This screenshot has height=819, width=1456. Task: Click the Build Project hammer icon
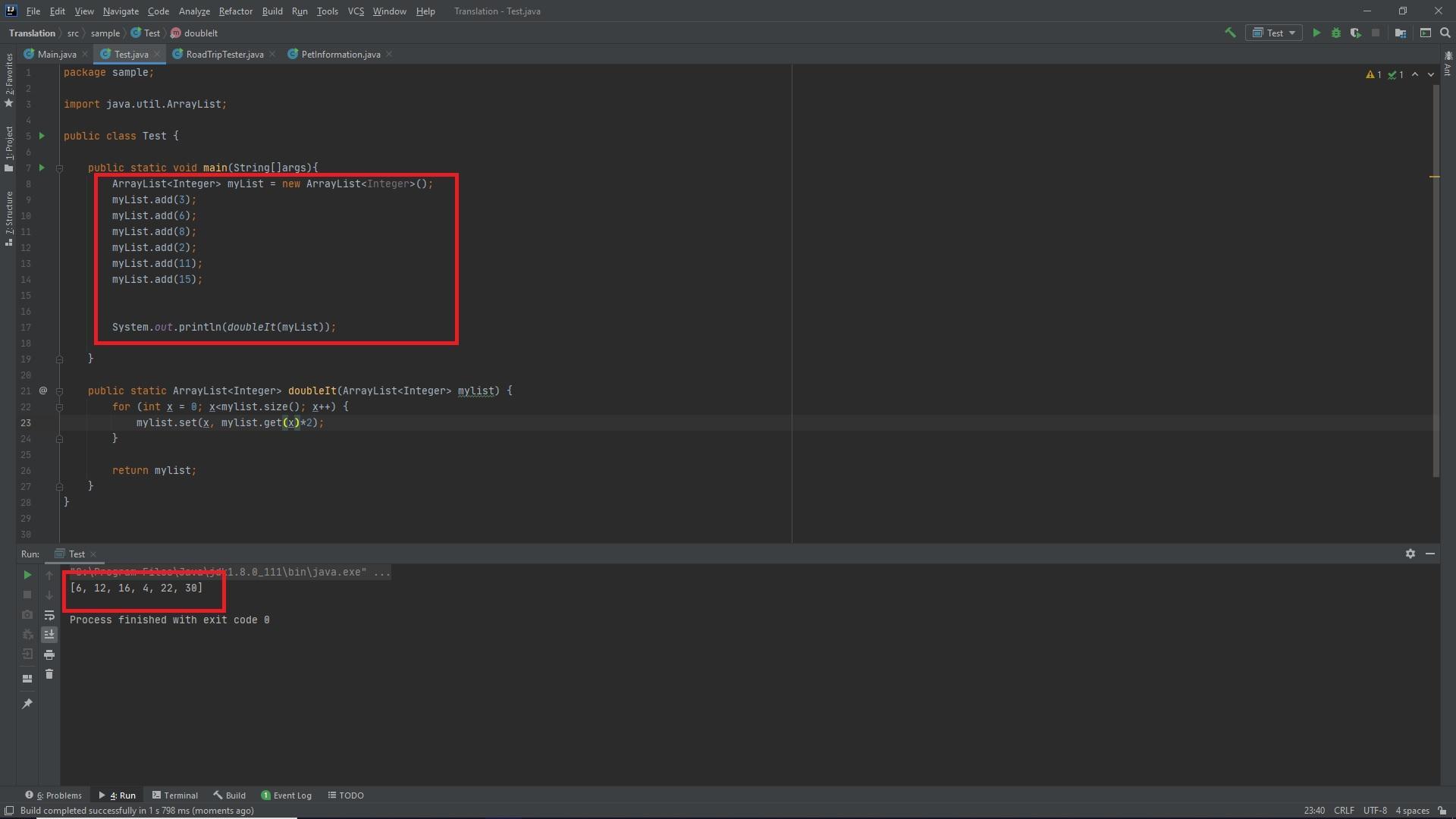[1230, 33]
